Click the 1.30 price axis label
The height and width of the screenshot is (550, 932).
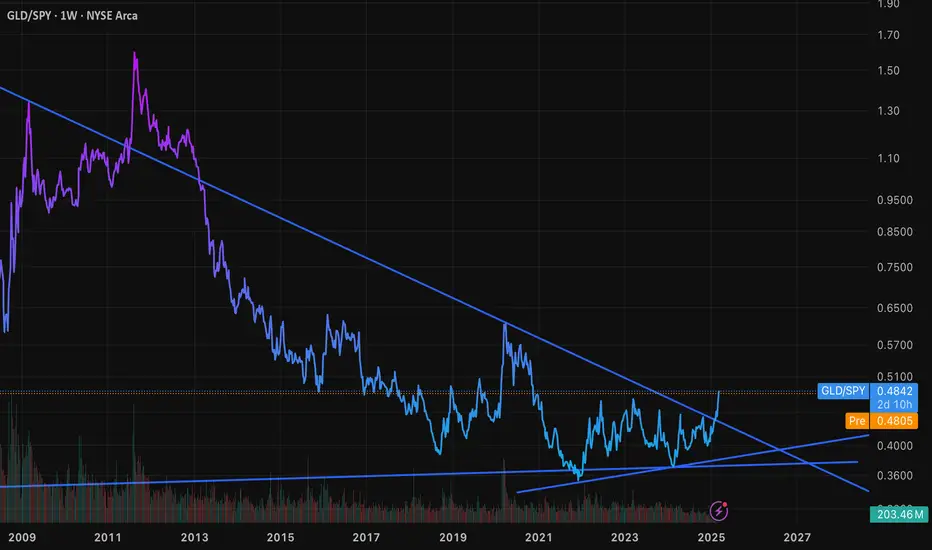point(888,111)
